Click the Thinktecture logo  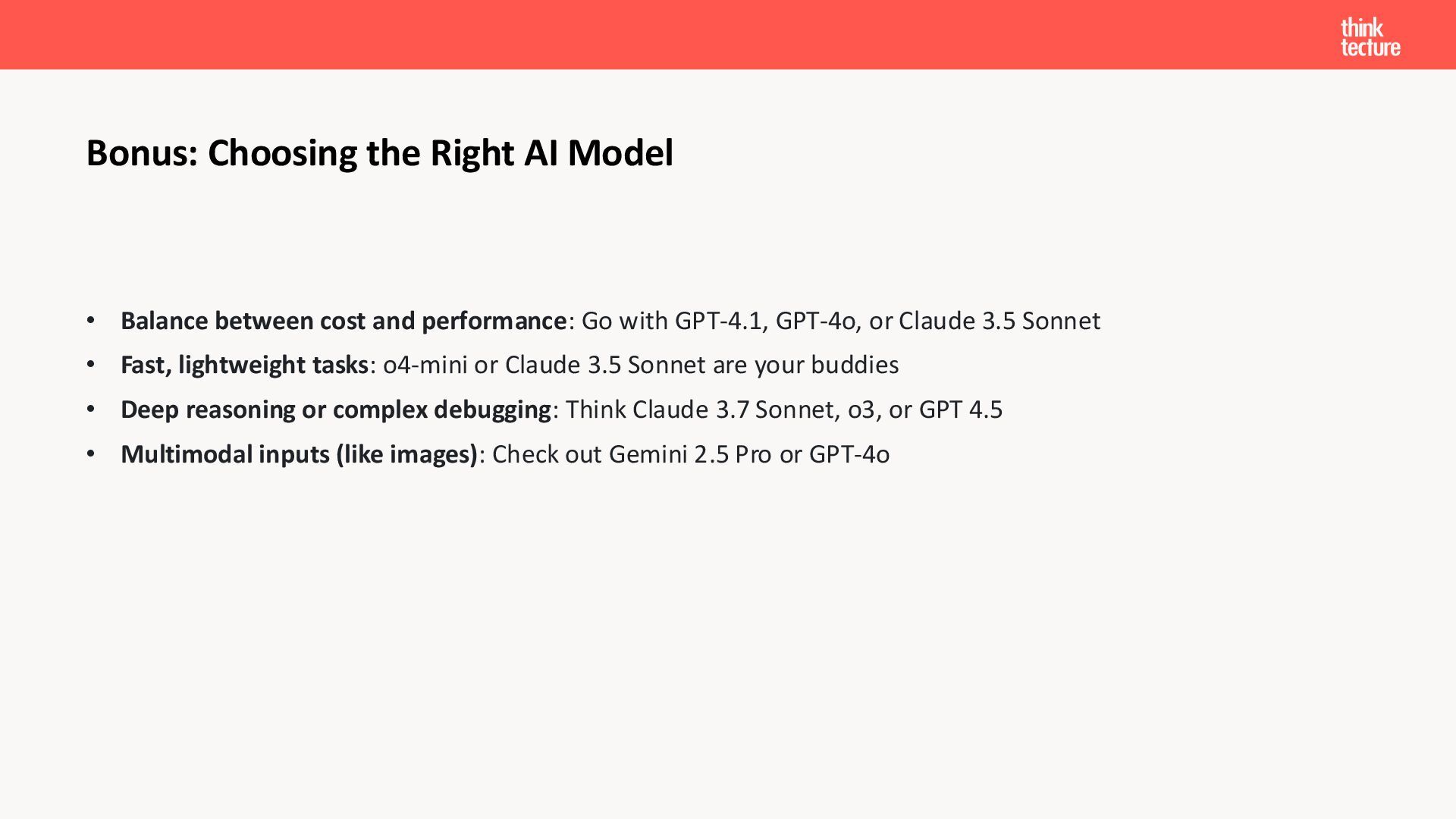1370,37
